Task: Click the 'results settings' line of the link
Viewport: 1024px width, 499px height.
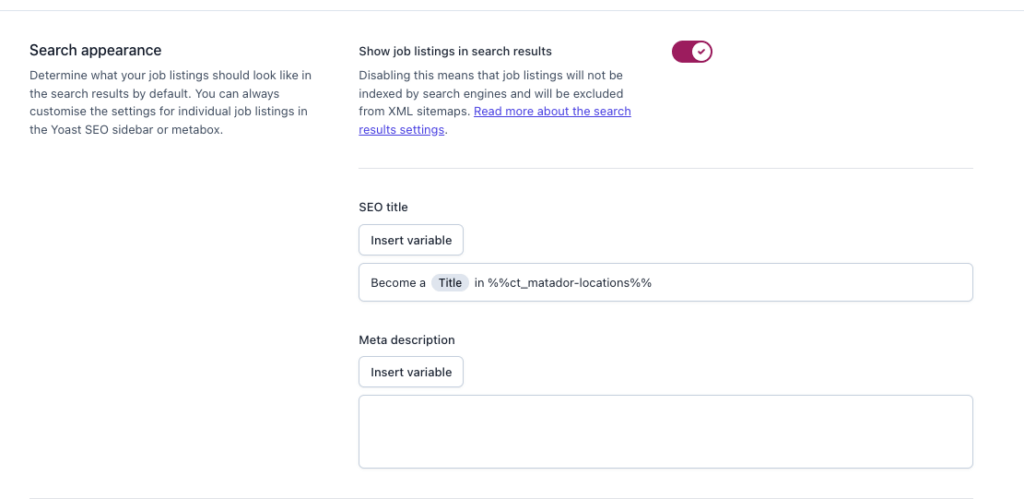Action: pos(401,130)
